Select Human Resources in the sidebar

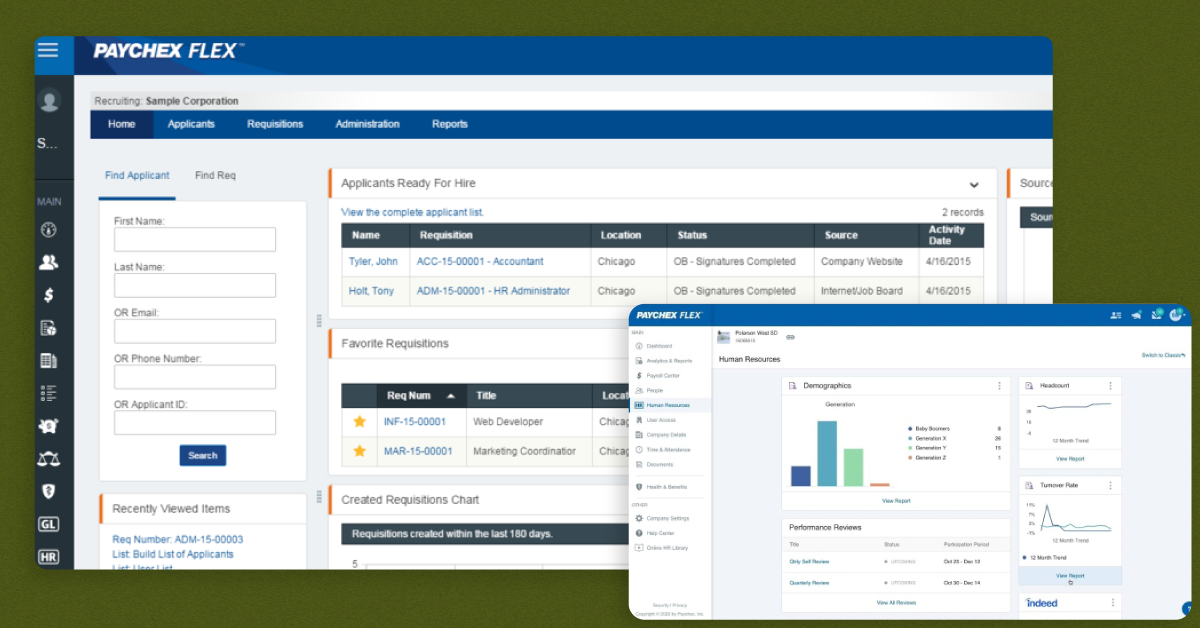click(670, 405)
